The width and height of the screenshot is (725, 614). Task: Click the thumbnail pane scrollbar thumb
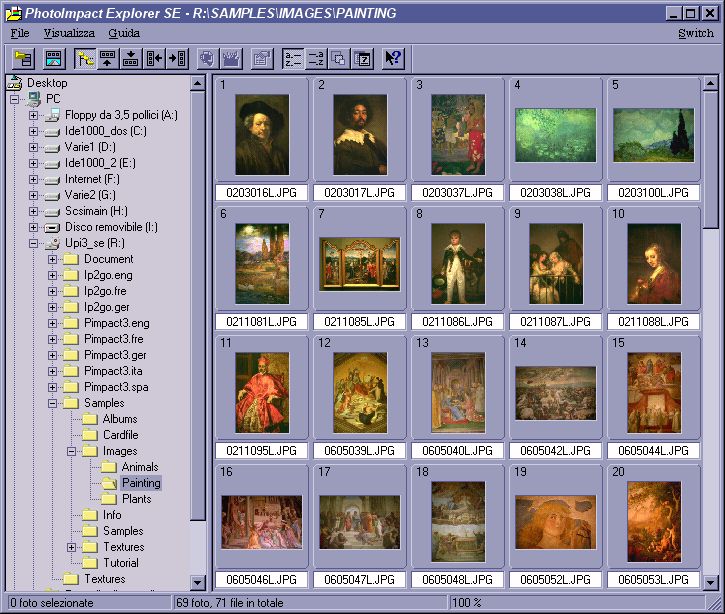[710, 160]
